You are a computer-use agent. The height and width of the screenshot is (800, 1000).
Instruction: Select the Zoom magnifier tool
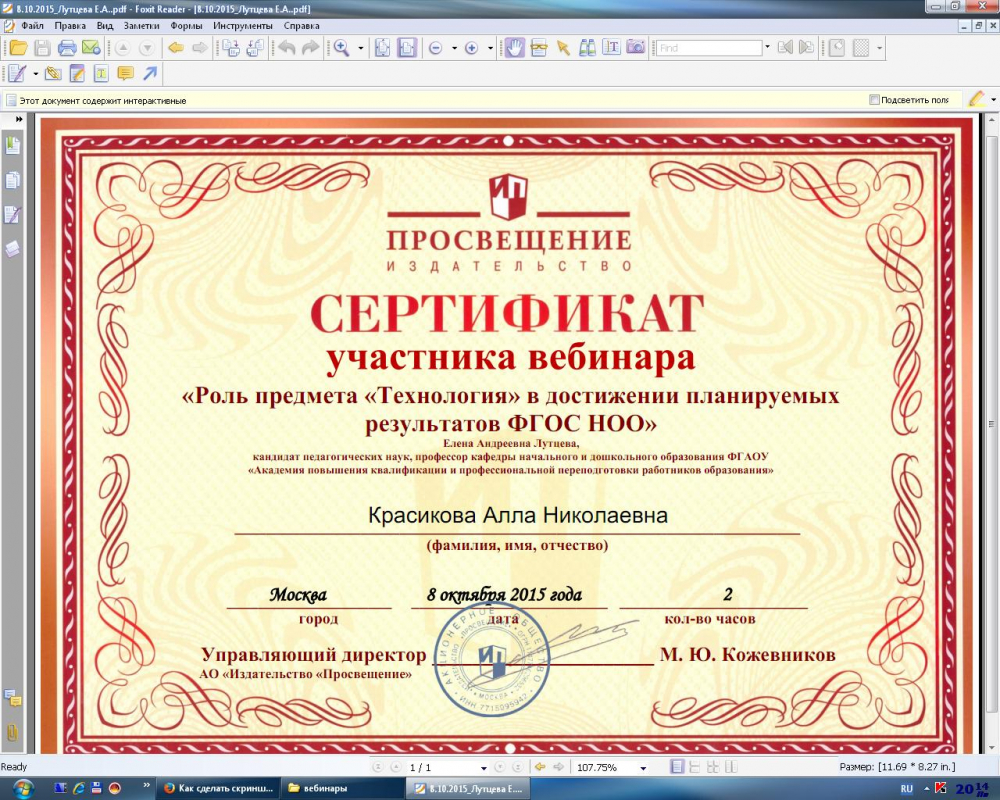342,48
